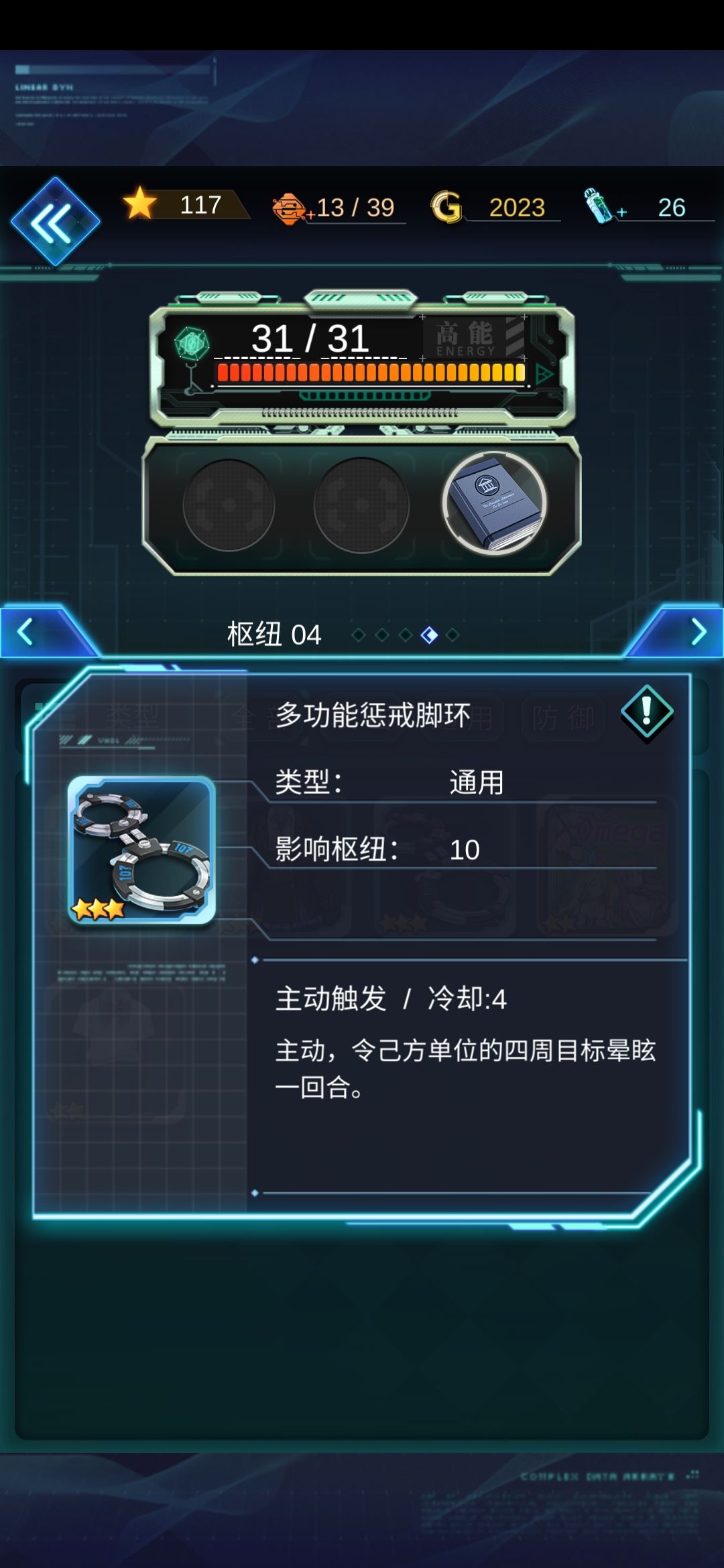The image size is (724, 1568).
Task: Select the equipped blue book slot
Action: click(x=494, y=504)
